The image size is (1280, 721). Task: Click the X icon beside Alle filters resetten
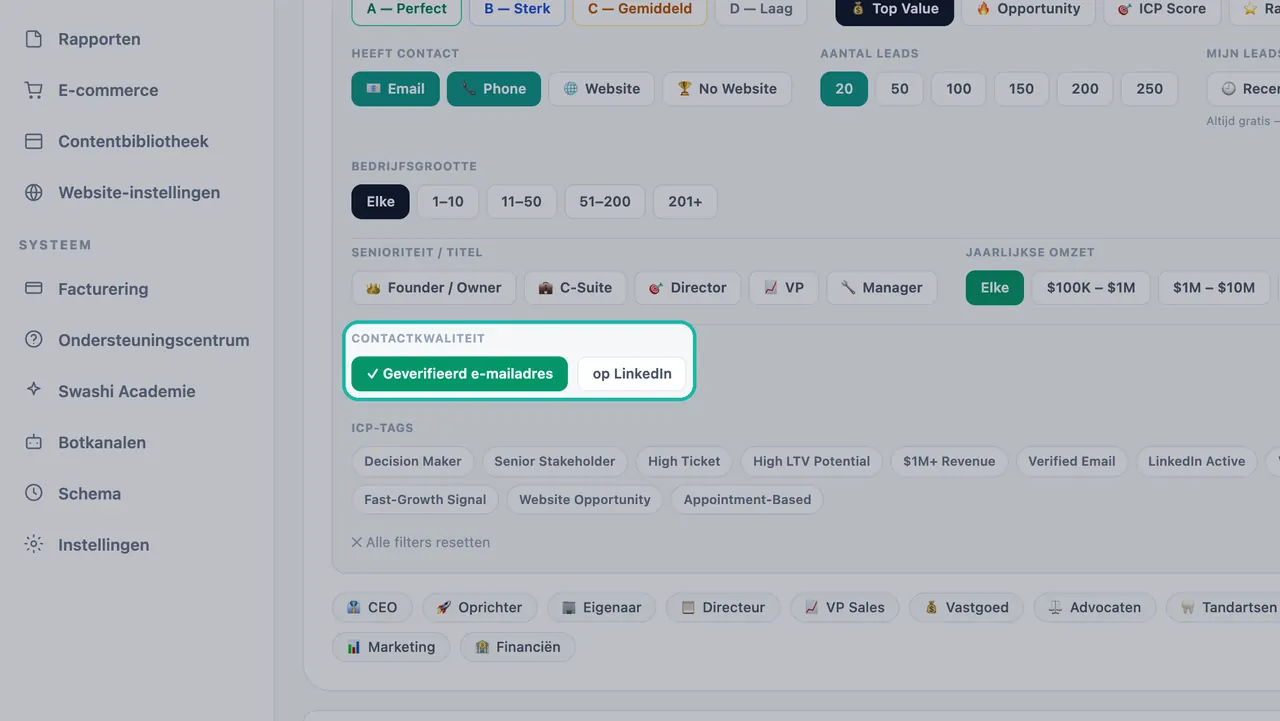[357, 542]
